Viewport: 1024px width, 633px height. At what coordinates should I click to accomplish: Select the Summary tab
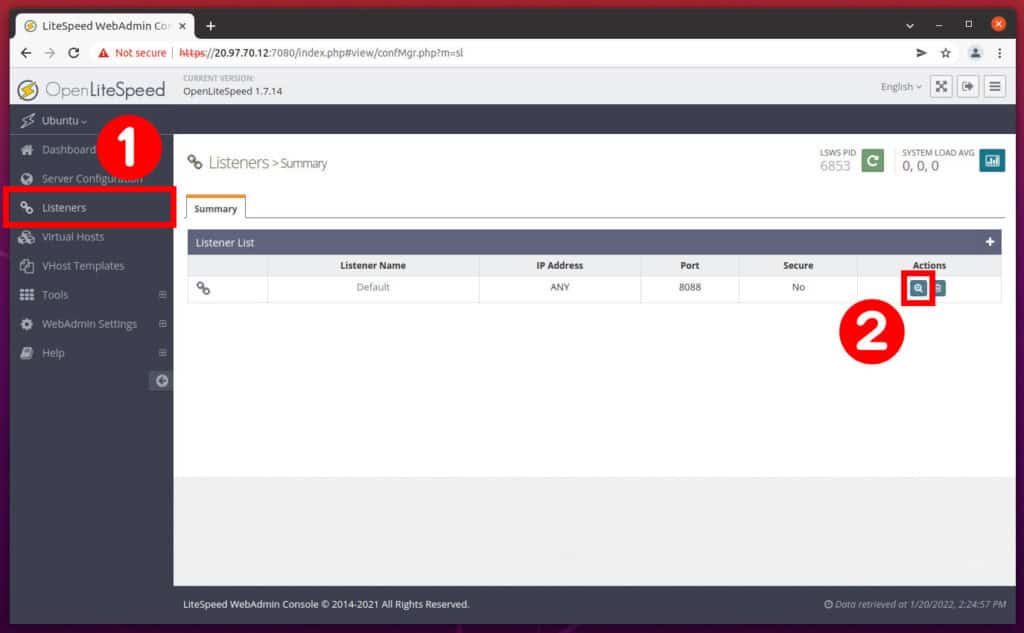(x=216, y=208)
